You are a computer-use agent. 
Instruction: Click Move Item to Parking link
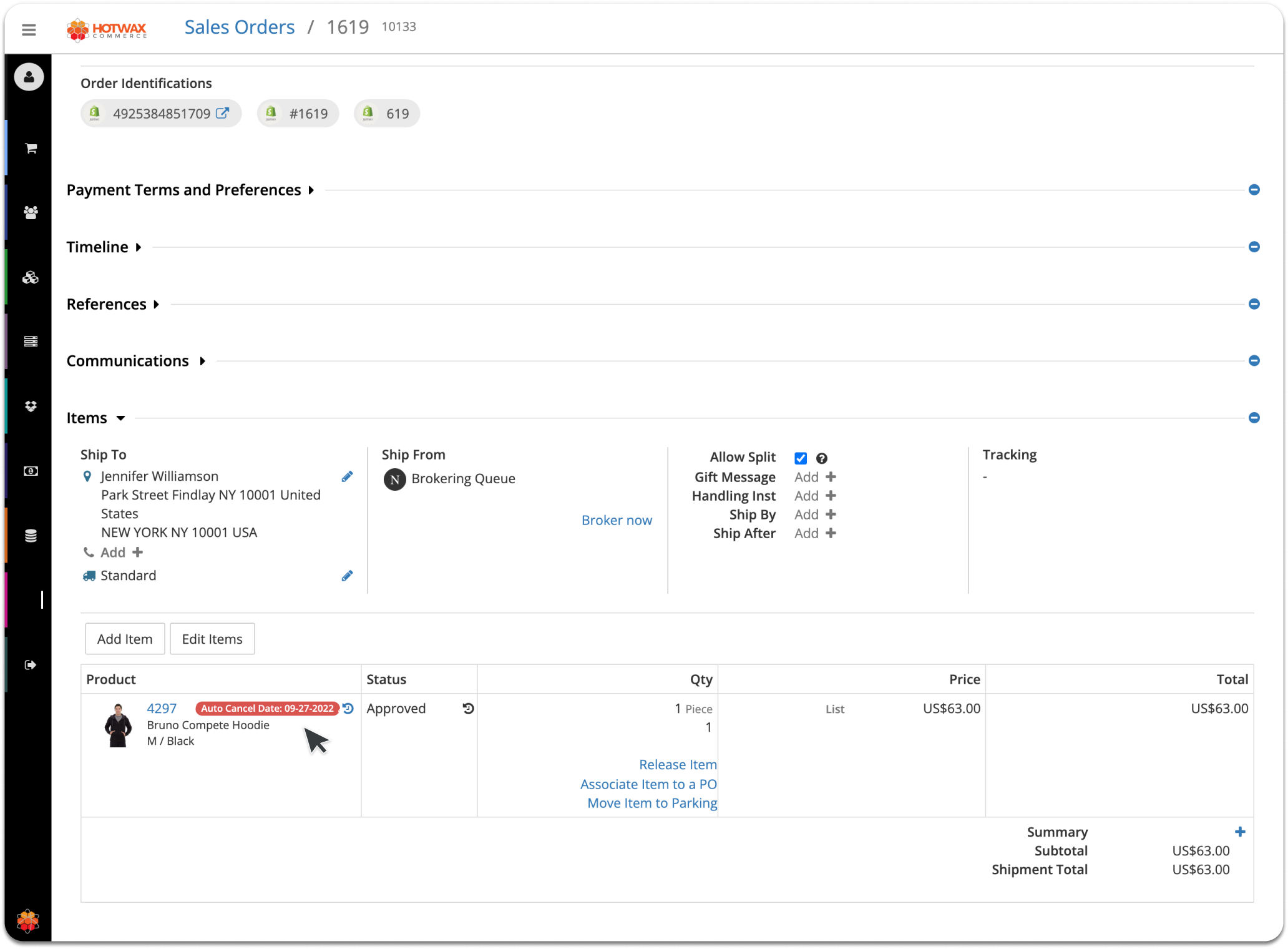[652, 803]
